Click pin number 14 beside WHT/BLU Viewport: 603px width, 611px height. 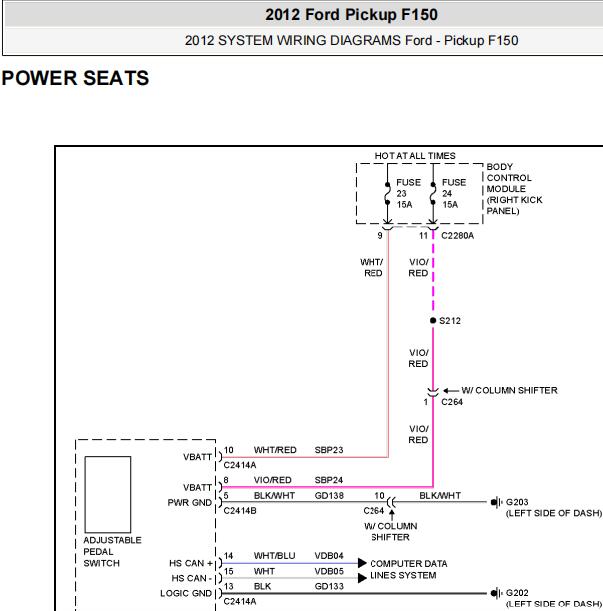(x=228, y=556)
